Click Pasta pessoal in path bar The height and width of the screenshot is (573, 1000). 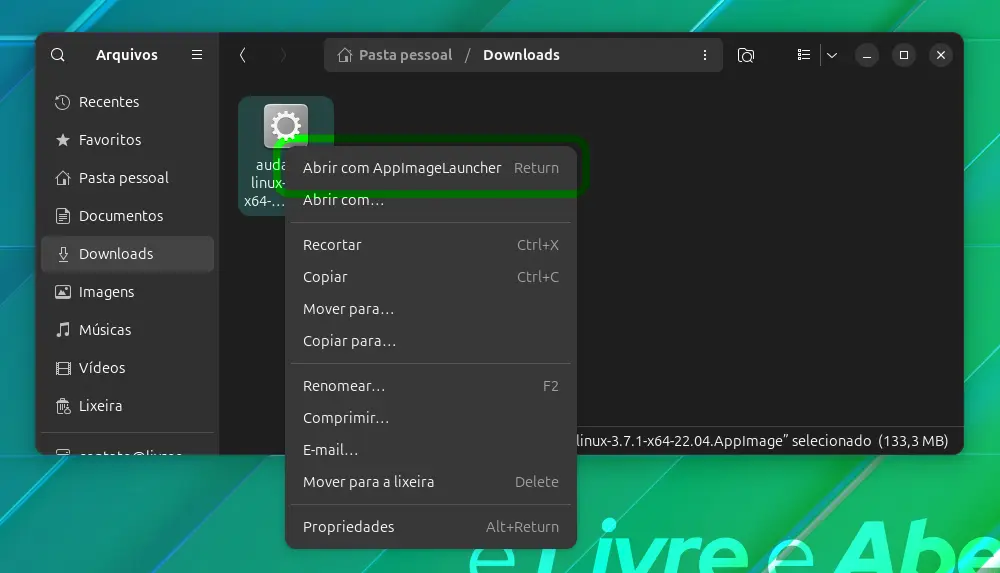pos(406,55)
